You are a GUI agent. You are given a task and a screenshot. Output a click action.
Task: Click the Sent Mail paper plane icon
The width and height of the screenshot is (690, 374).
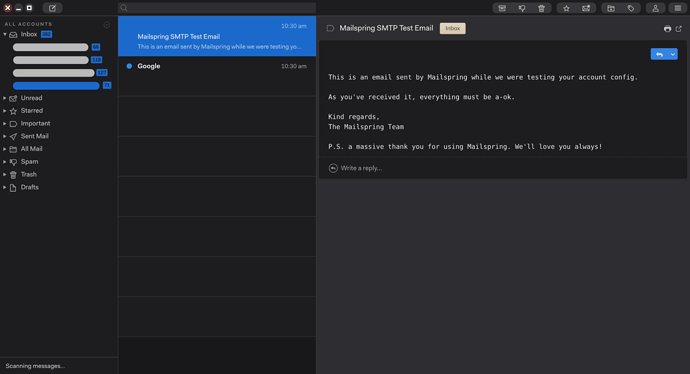tap(13, 137)
